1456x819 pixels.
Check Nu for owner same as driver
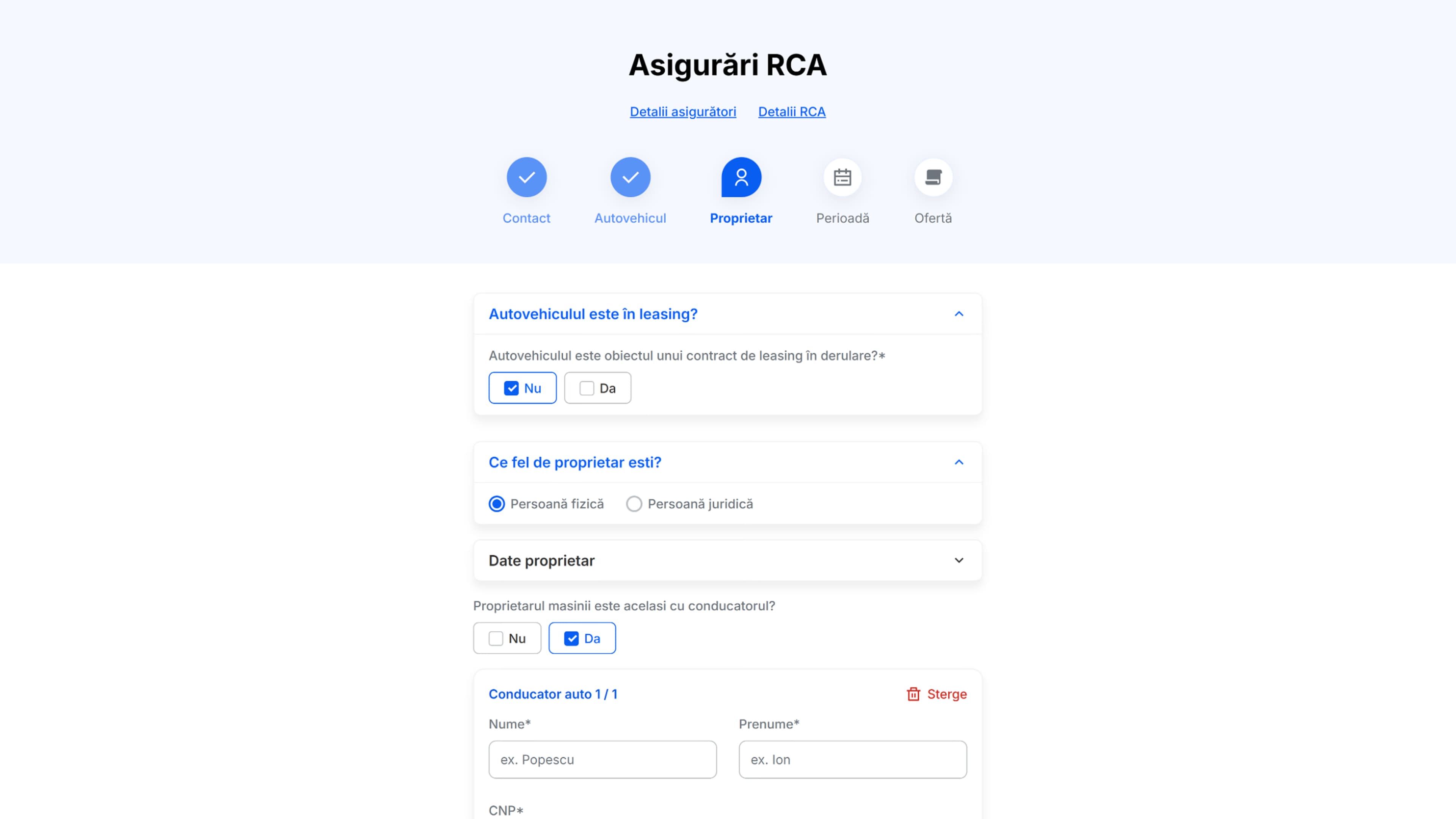[x=507, y=639]
